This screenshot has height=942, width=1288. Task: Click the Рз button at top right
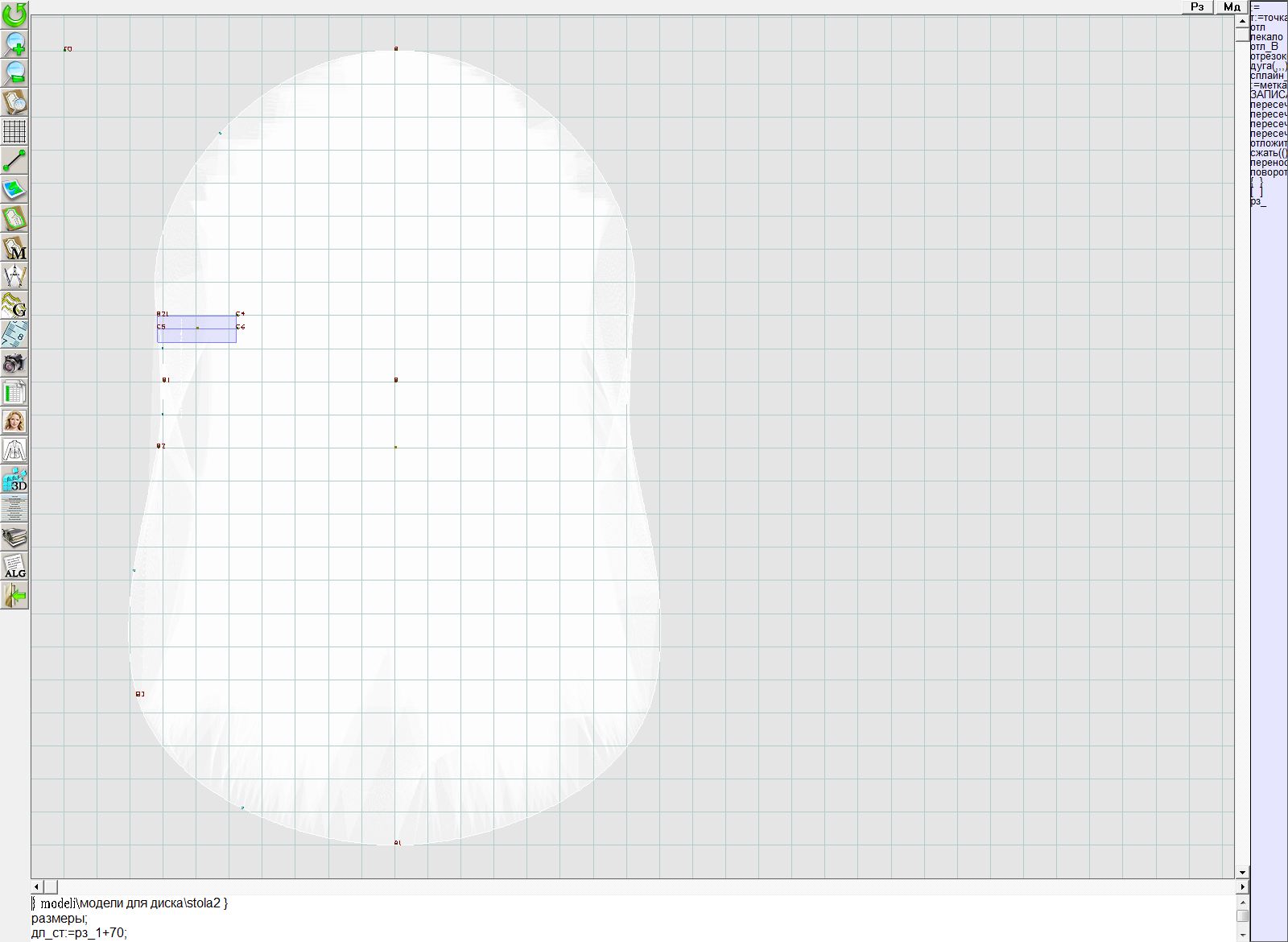click(1197, 7)
